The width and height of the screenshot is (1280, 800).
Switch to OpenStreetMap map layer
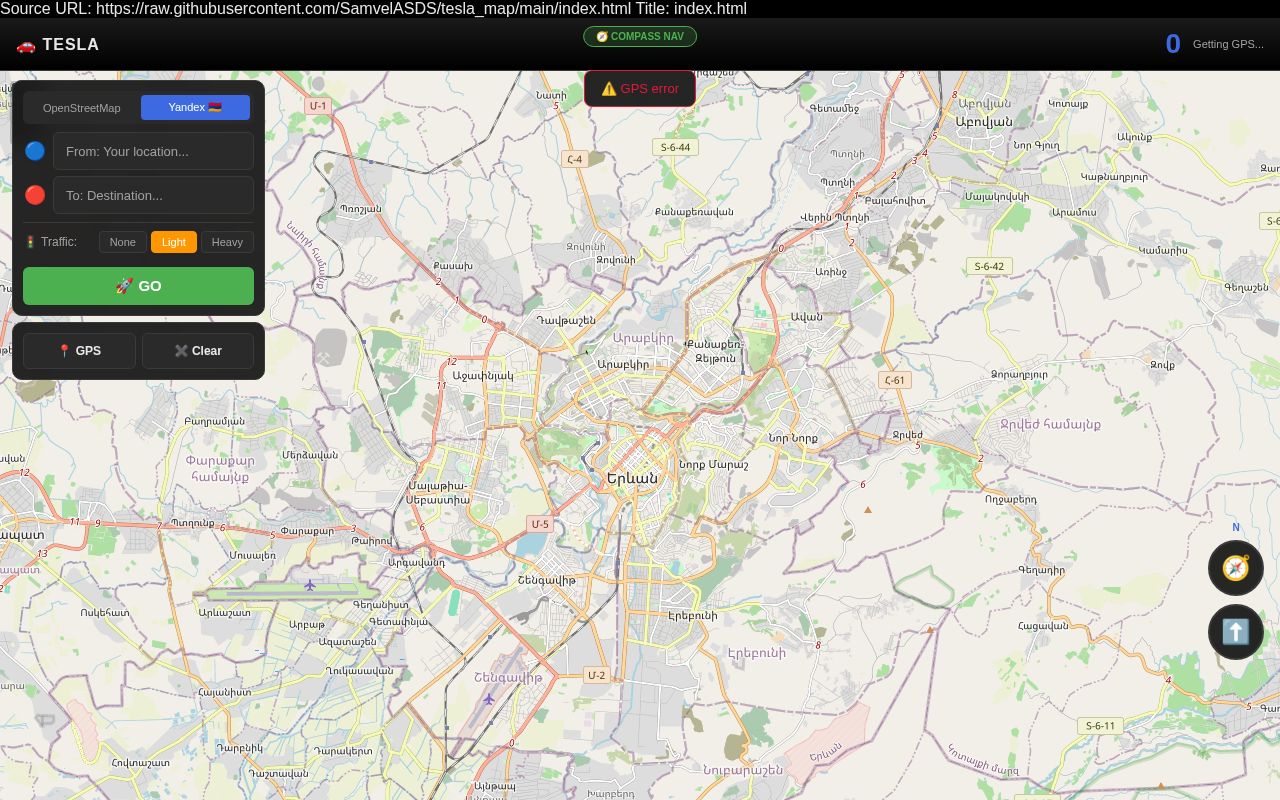pos(82,107)
